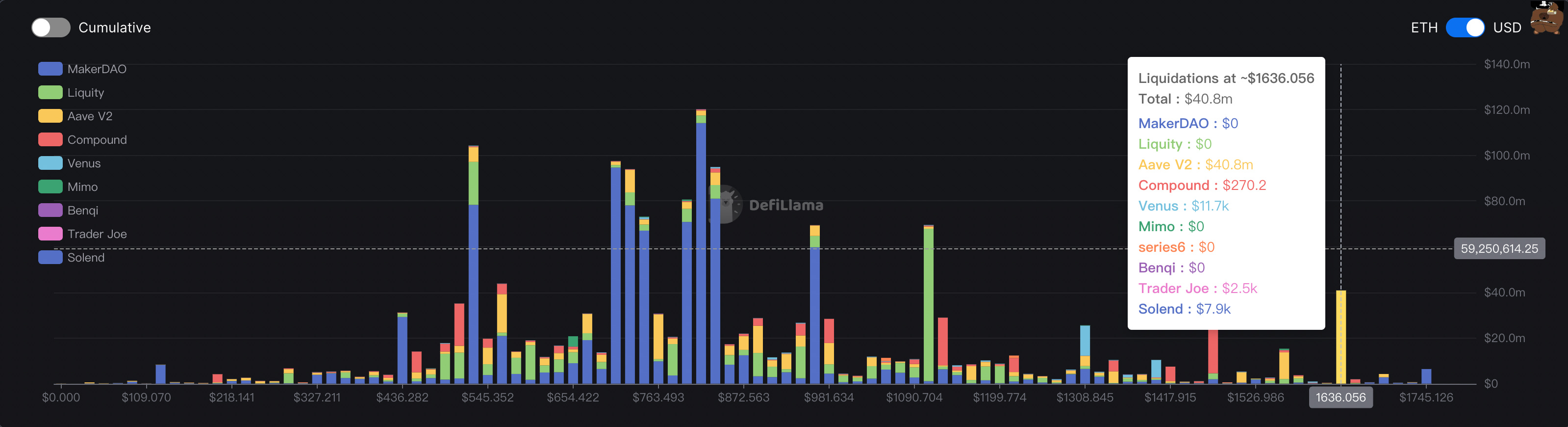Click the Trader Joe legend color swatch

click(x=50, y=234)
